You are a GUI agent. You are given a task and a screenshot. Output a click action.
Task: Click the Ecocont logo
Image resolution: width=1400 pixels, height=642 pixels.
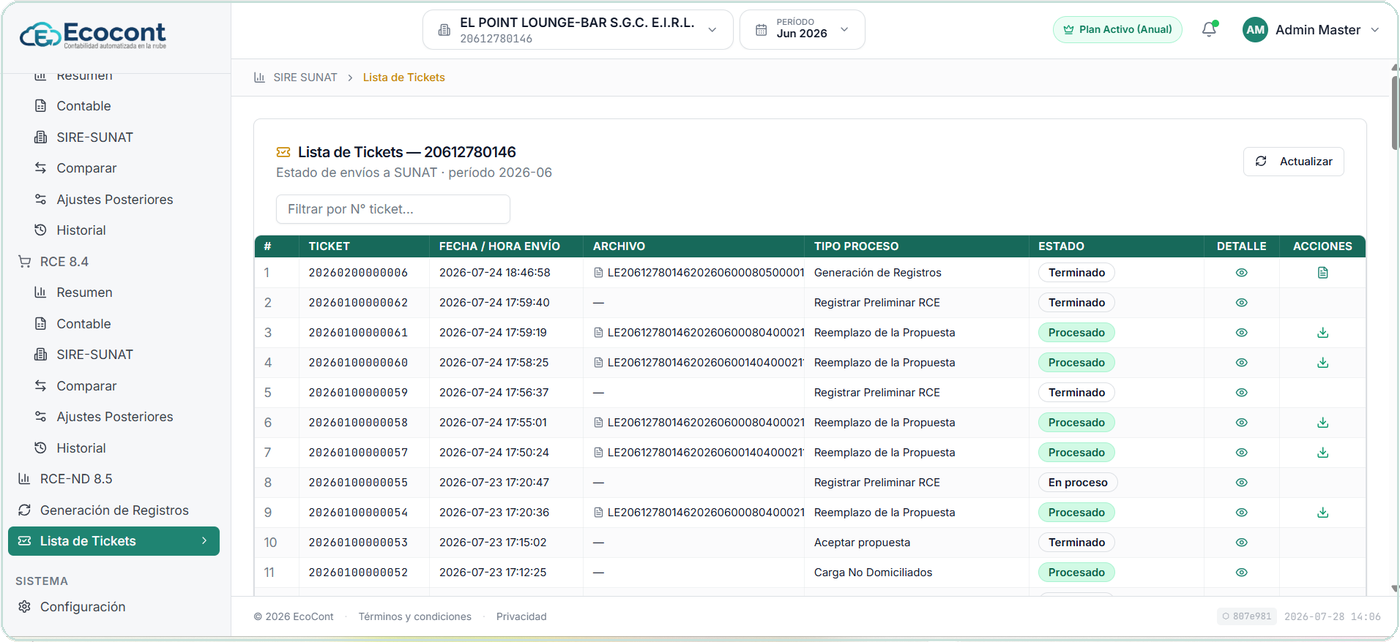[x=93, y=35]
